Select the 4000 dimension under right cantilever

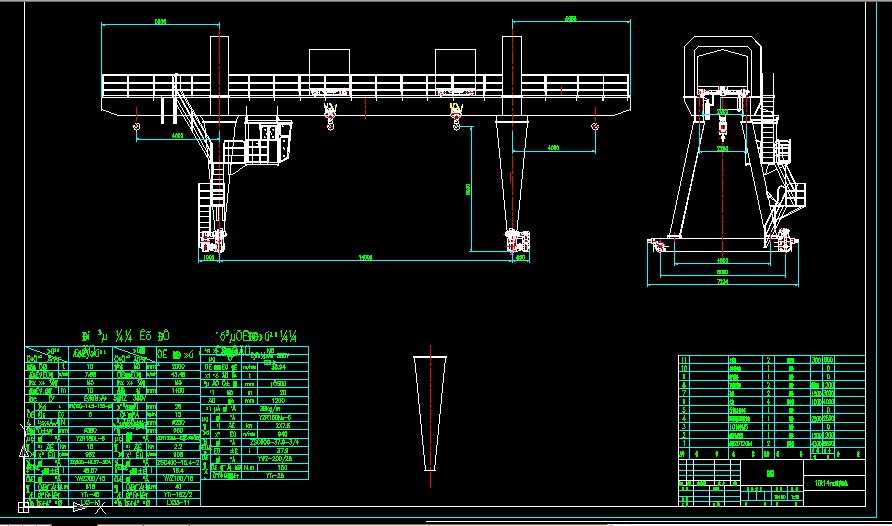[553, 148]
